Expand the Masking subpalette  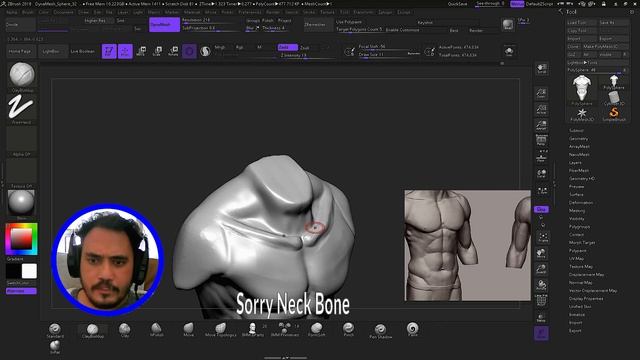(577, 211)
